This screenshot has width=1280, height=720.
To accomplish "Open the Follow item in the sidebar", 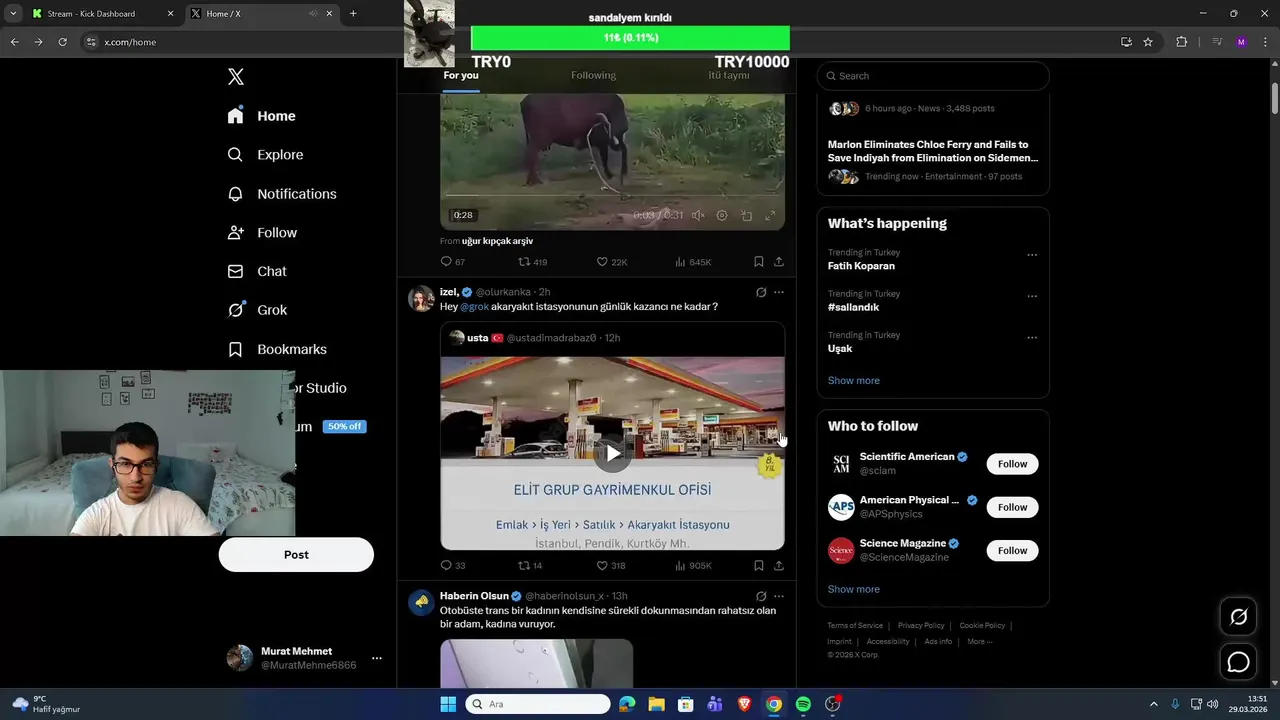I will (262, 232).
